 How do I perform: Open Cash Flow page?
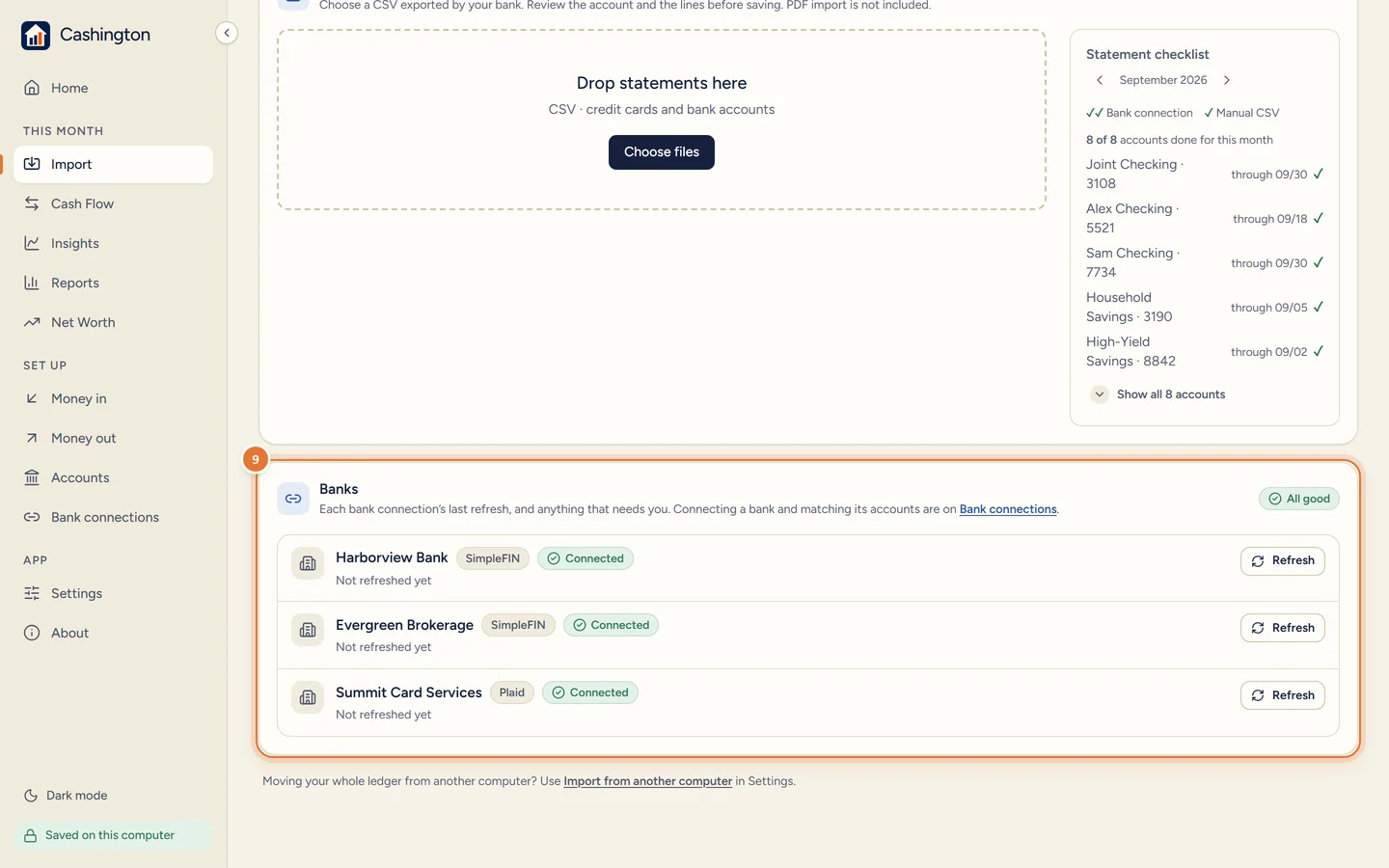[113, 203]
